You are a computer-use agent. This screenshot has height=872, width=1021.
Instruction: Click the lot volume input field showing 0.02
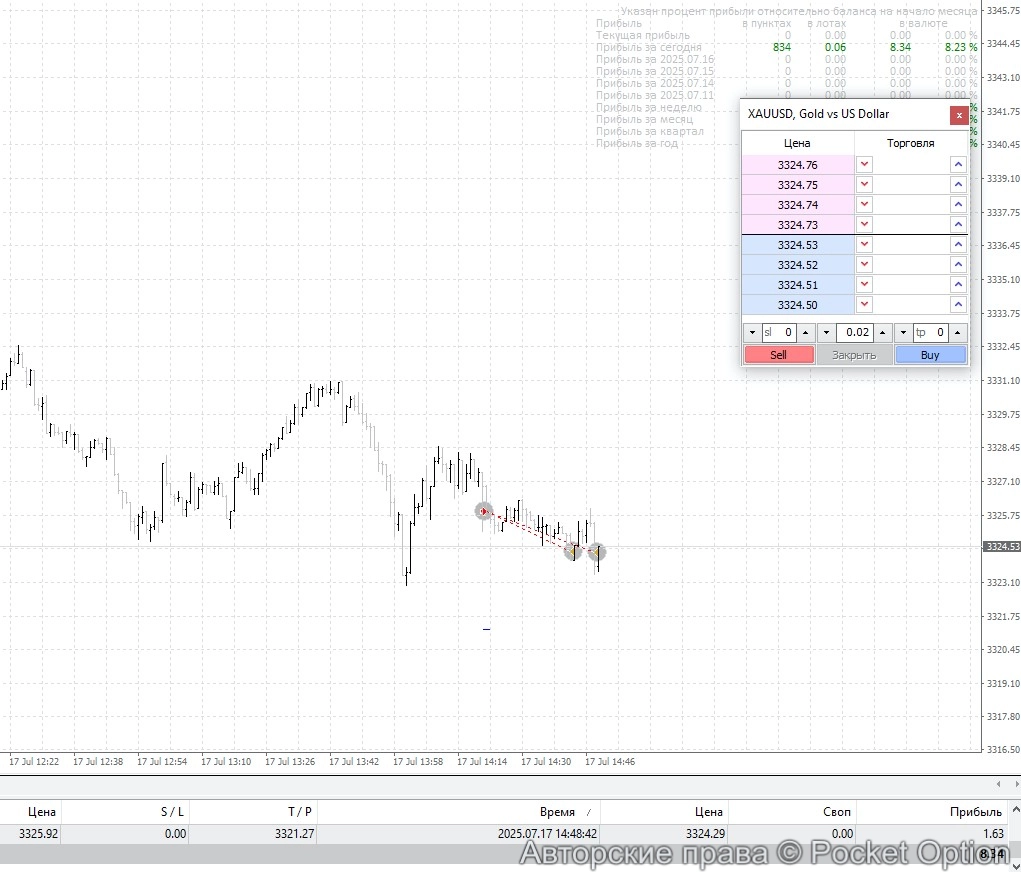[855, 333]
